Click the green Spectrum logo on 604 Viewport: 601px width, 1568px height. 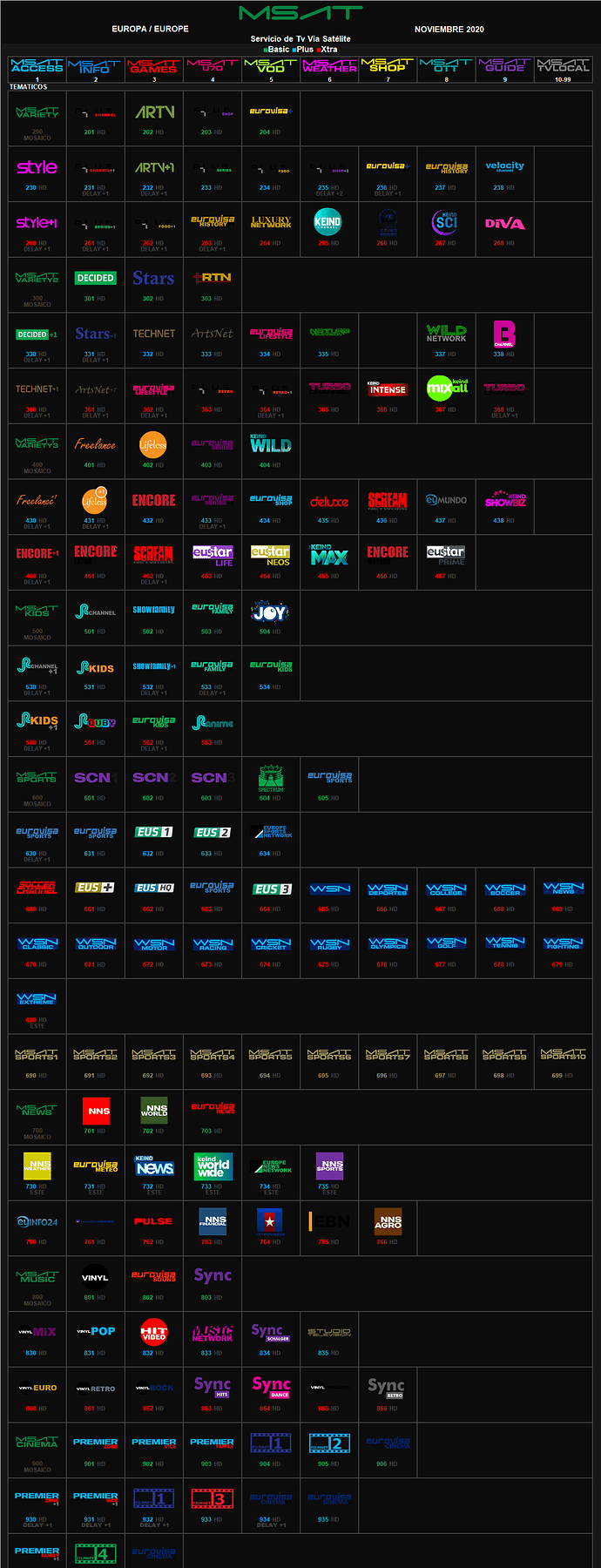click(x=271, y=777)
